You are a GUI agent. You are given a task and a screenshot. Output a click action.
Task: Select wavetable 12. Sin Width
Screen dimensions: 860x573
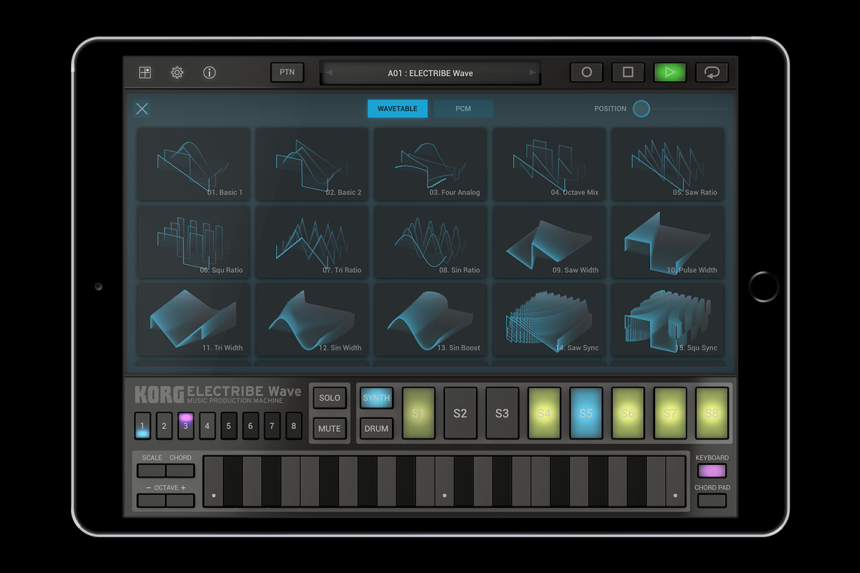click(312, 320)
